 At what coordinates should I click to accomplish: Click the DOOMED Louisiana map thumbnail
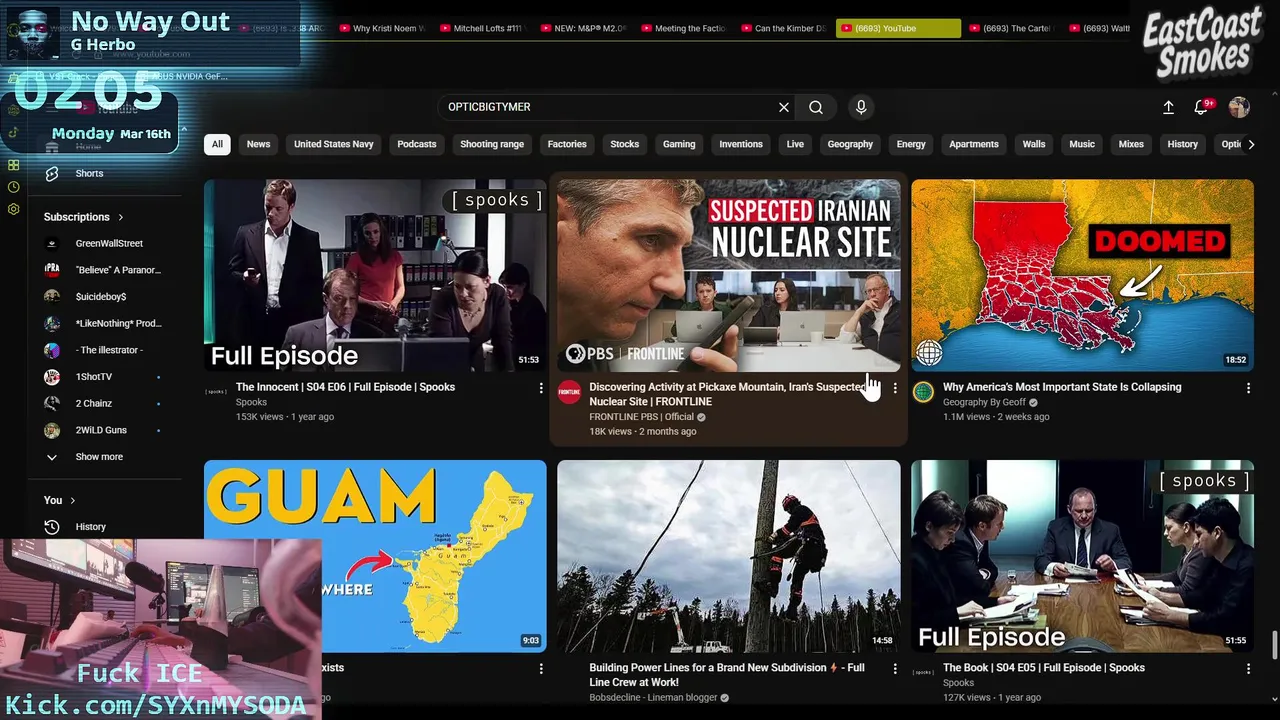tap(1082, 276)
